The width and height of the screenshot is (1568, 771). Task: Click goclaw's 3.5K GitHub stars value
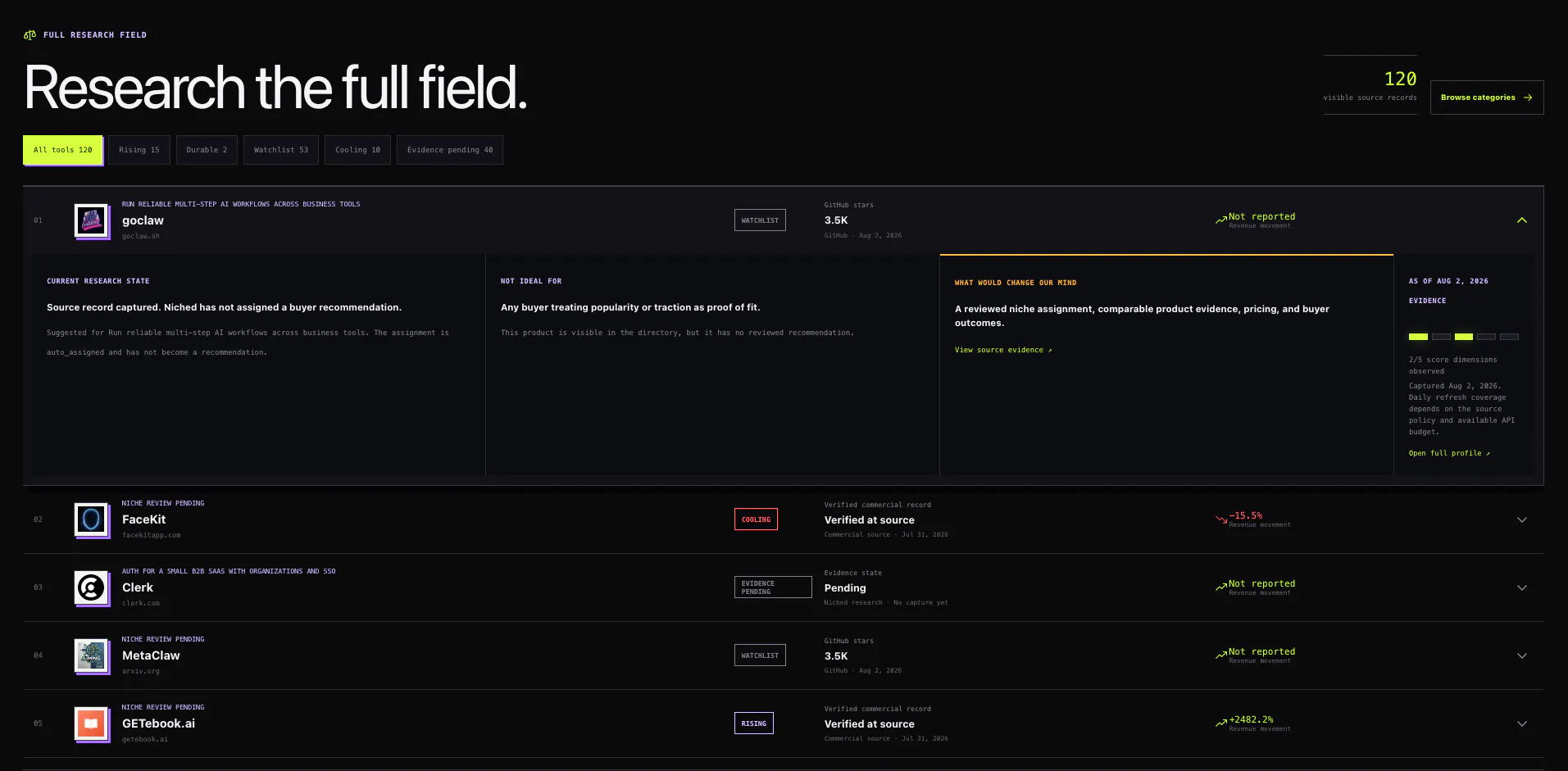(x=836, y=220)
